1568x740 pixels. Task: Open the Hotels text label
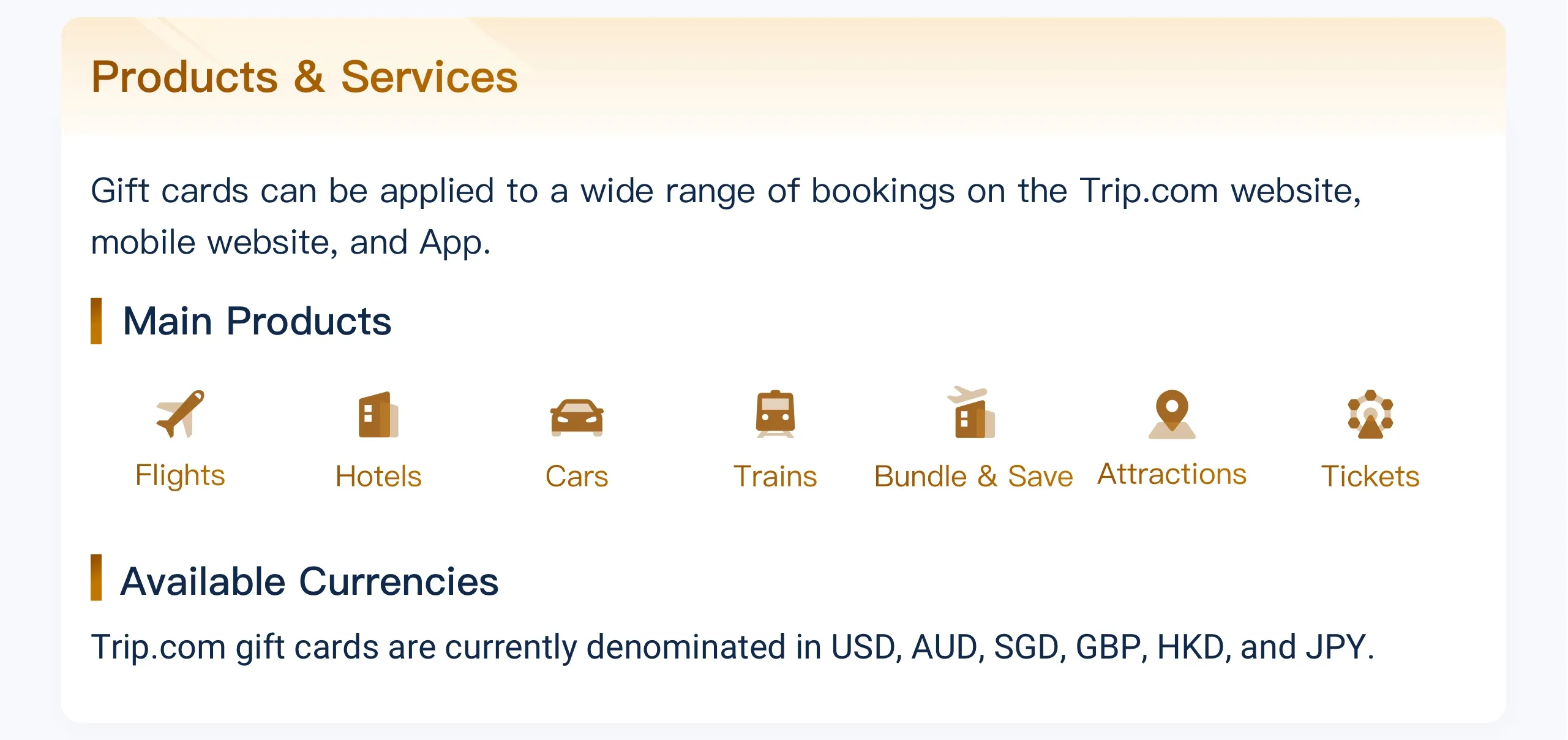(x=378, y=477)
